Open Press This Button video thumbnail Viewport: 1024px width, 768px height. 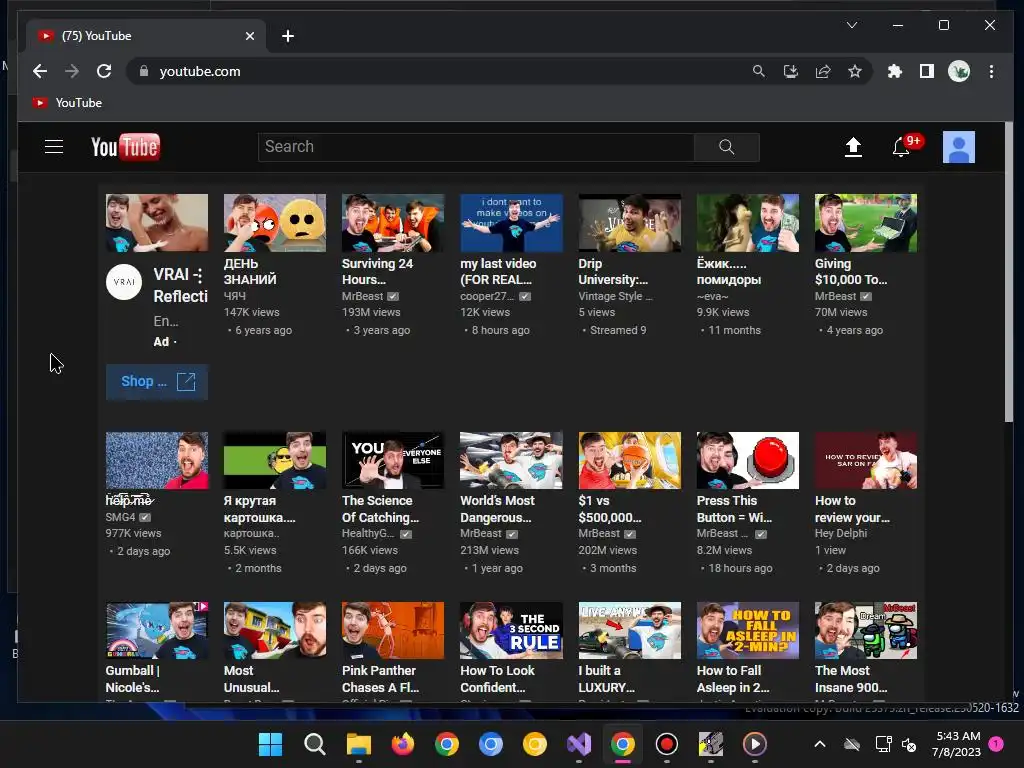[x=748, y=460]
